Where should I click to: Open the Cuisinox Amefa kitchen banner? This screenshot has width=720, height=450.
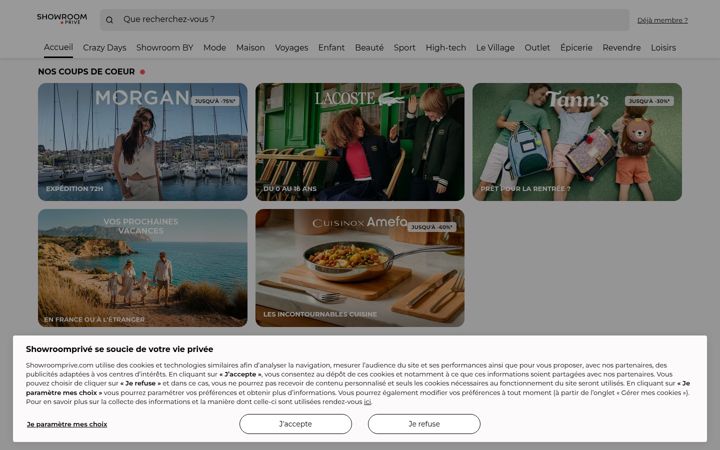tap(360, 268)
